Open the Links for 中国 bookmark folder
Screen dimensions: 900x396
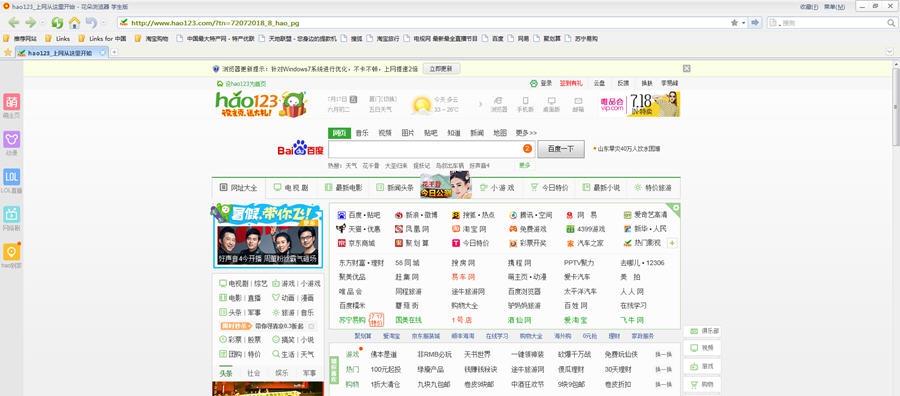(102, 39)
